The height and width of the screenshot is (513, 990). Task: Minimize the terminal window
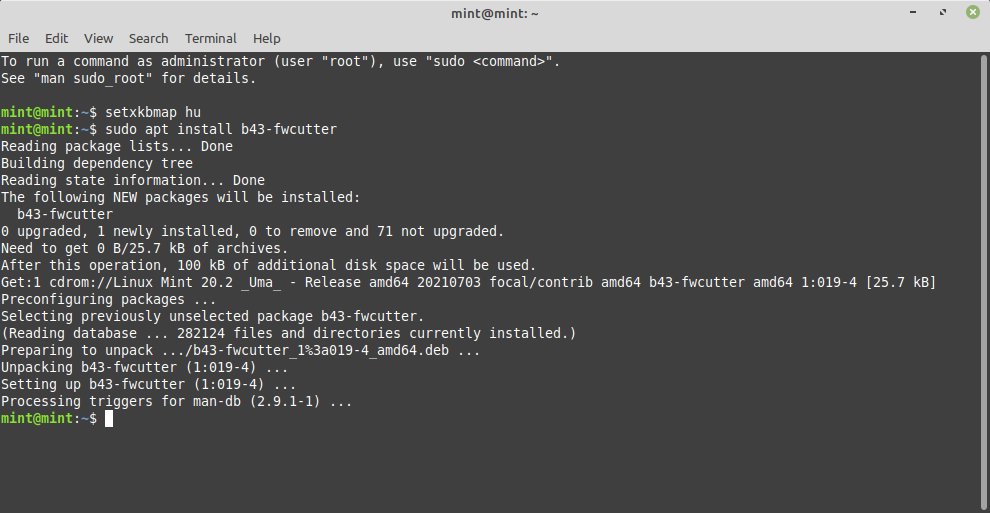click(x=913, y=12)
